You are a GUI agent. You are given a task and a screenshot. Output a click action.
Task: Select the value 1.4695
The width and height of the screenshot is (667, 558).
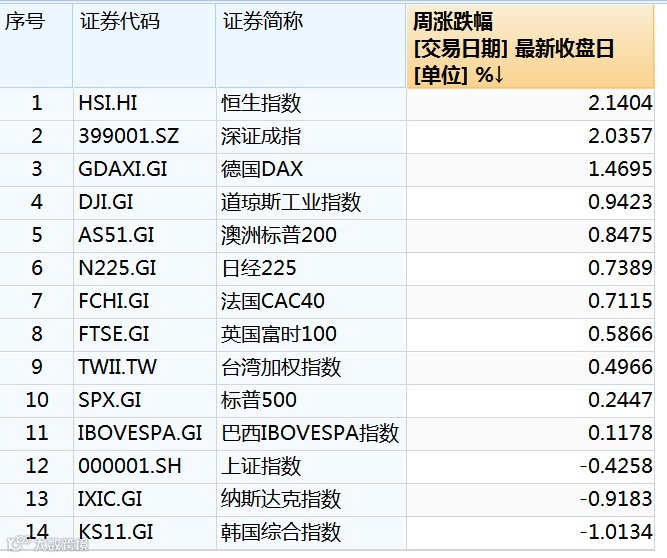(620, 169)
